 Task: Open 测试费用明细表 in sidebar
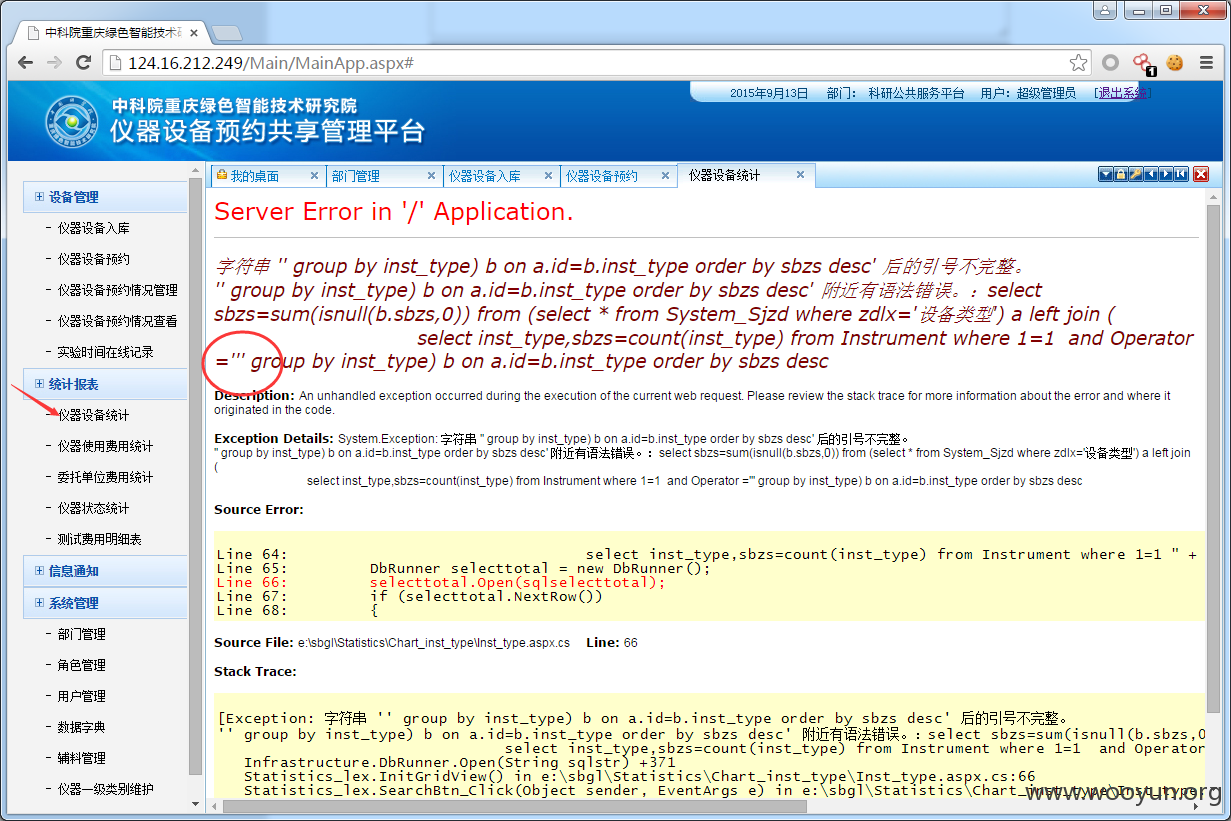pos(100,539)
